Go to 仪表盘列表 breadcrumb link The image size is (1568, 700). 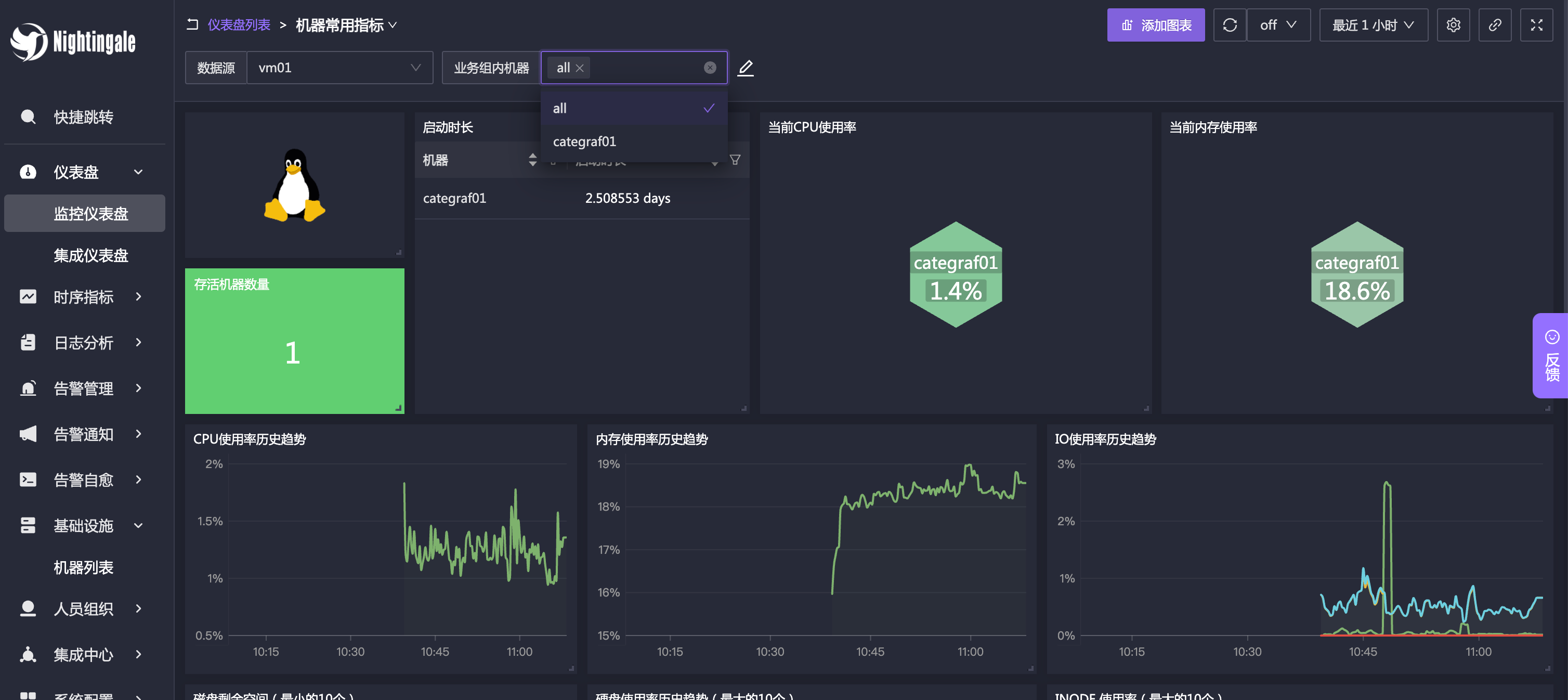point(239,25)
